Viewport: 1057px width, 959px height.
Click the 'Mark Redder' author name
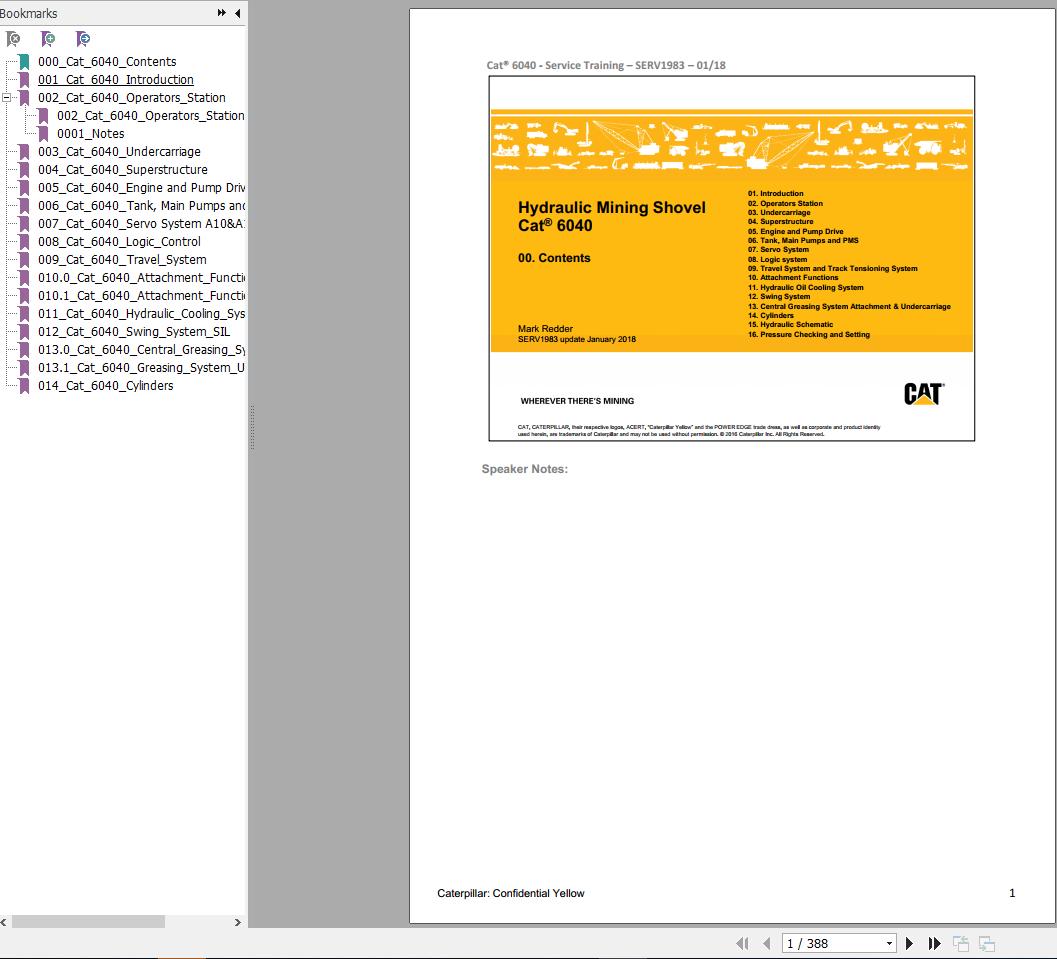(545, 329)
